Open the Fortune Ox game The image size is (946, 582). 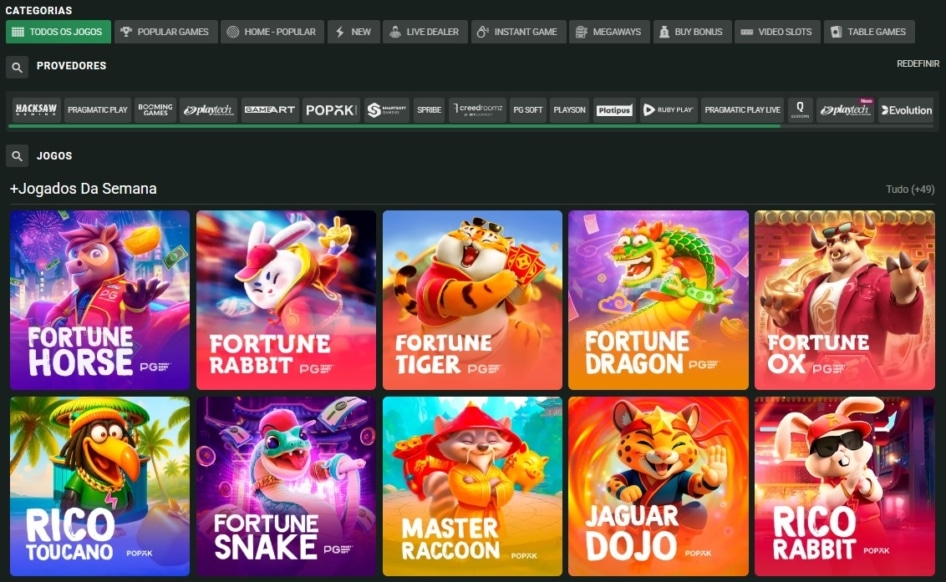[x=845, y=300]
